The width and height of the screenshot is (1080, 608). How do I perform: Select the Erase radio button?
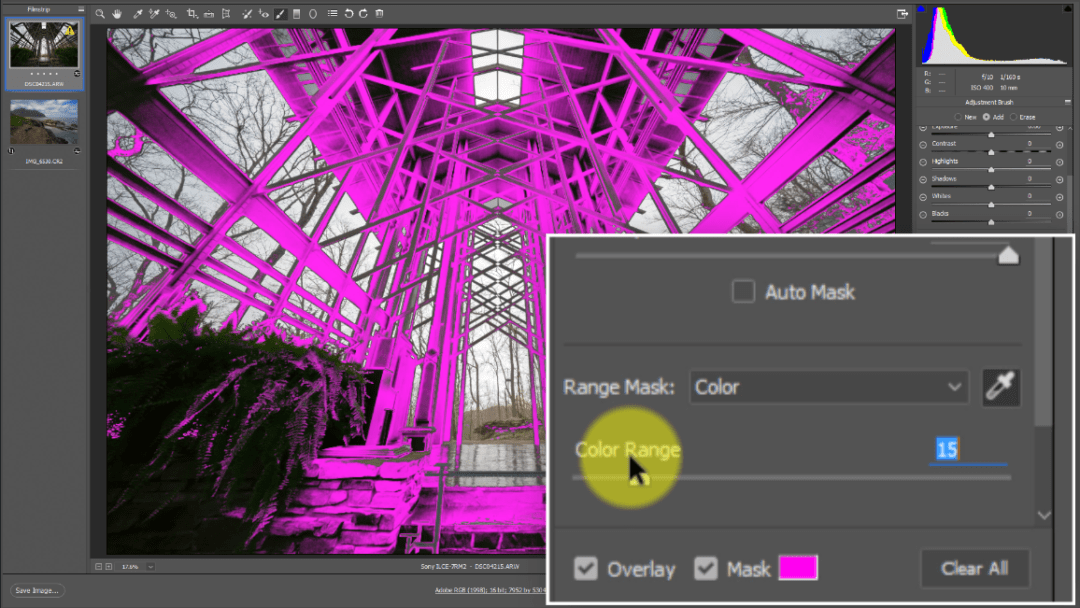point(1011,117)
